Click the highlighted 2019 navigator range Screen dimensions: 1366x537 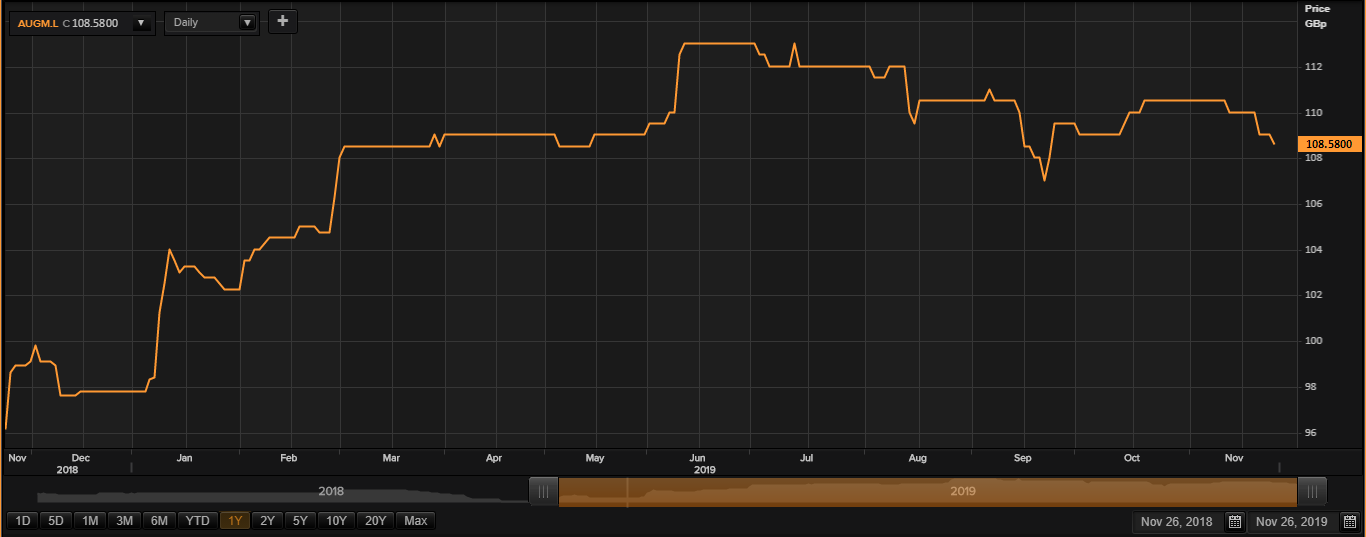[928, 491]
